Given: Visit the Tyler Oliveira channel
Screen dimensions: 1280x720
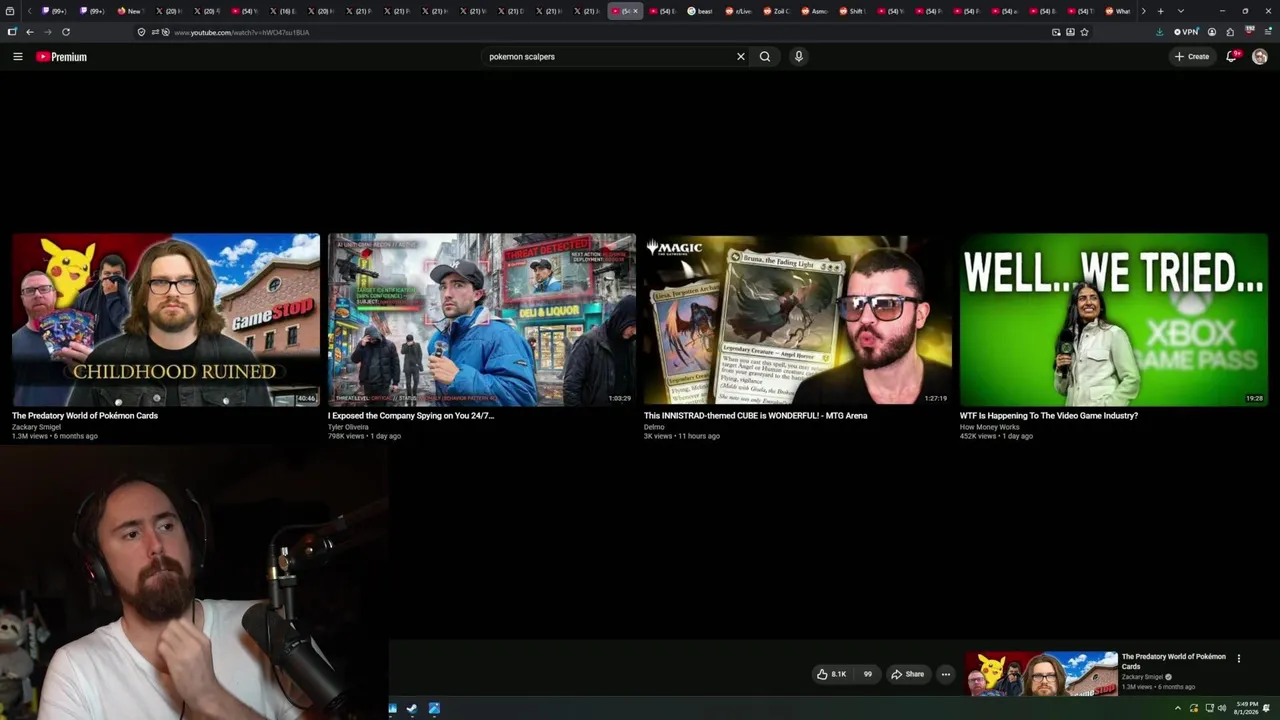Looking at the screenshot, I should (x=348, y=427).
